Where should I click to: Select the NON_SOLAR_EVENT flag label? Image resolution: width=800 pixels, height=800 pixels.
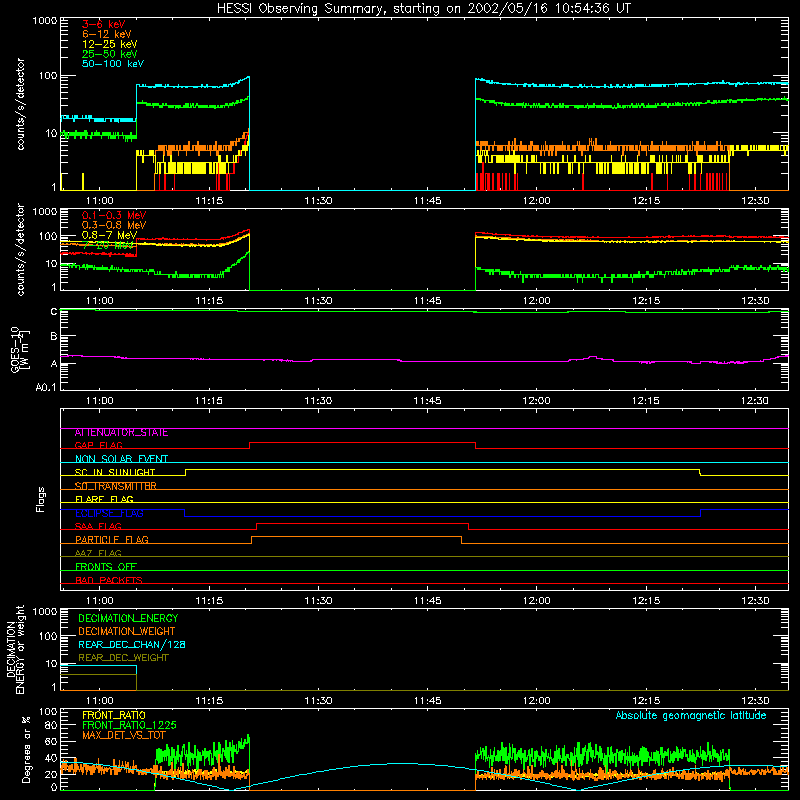coord(121,459)
